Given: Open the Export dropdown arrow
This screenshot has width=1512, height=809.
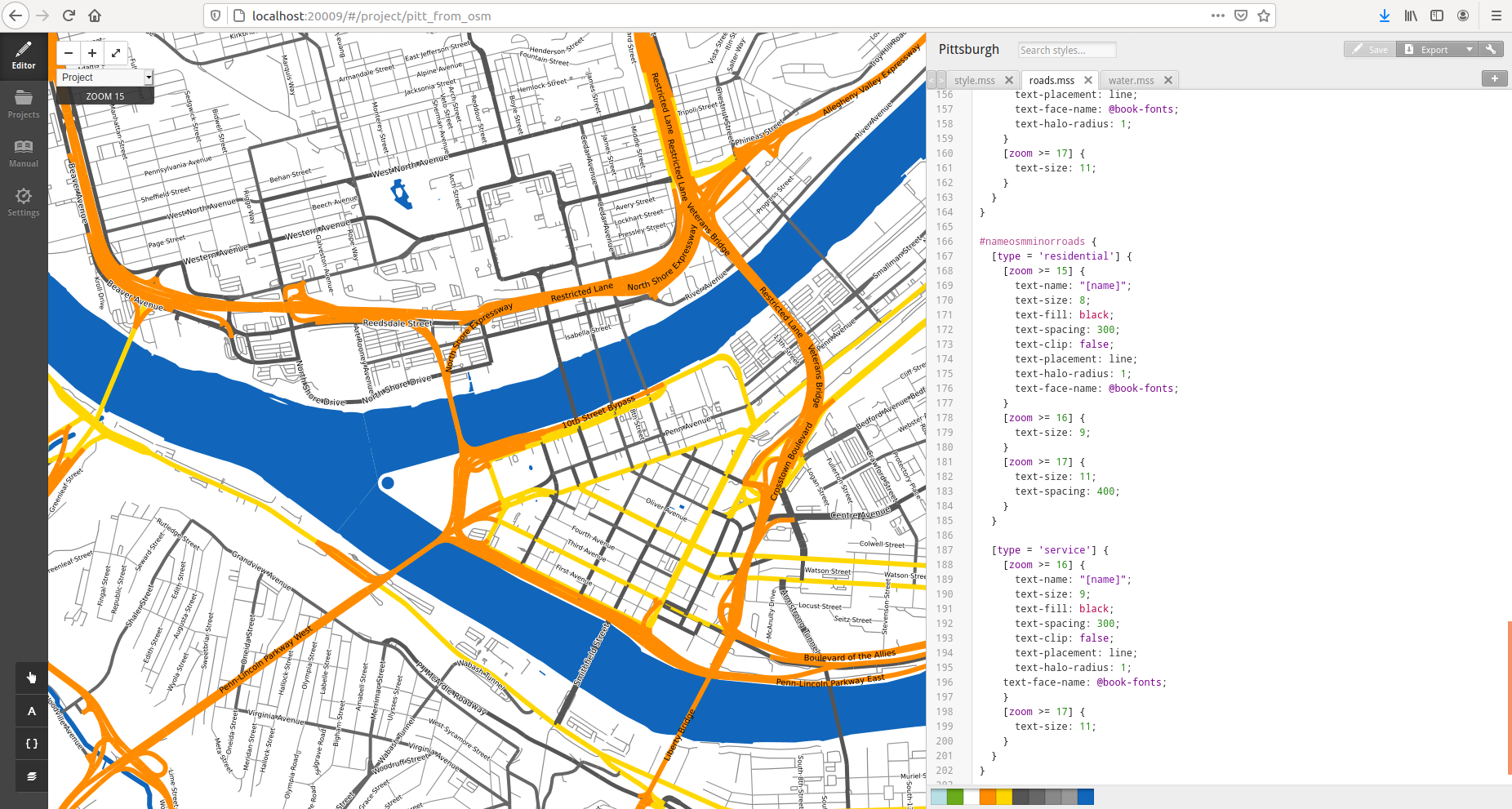Looking at the screenshot, I should coord(1470,49).
